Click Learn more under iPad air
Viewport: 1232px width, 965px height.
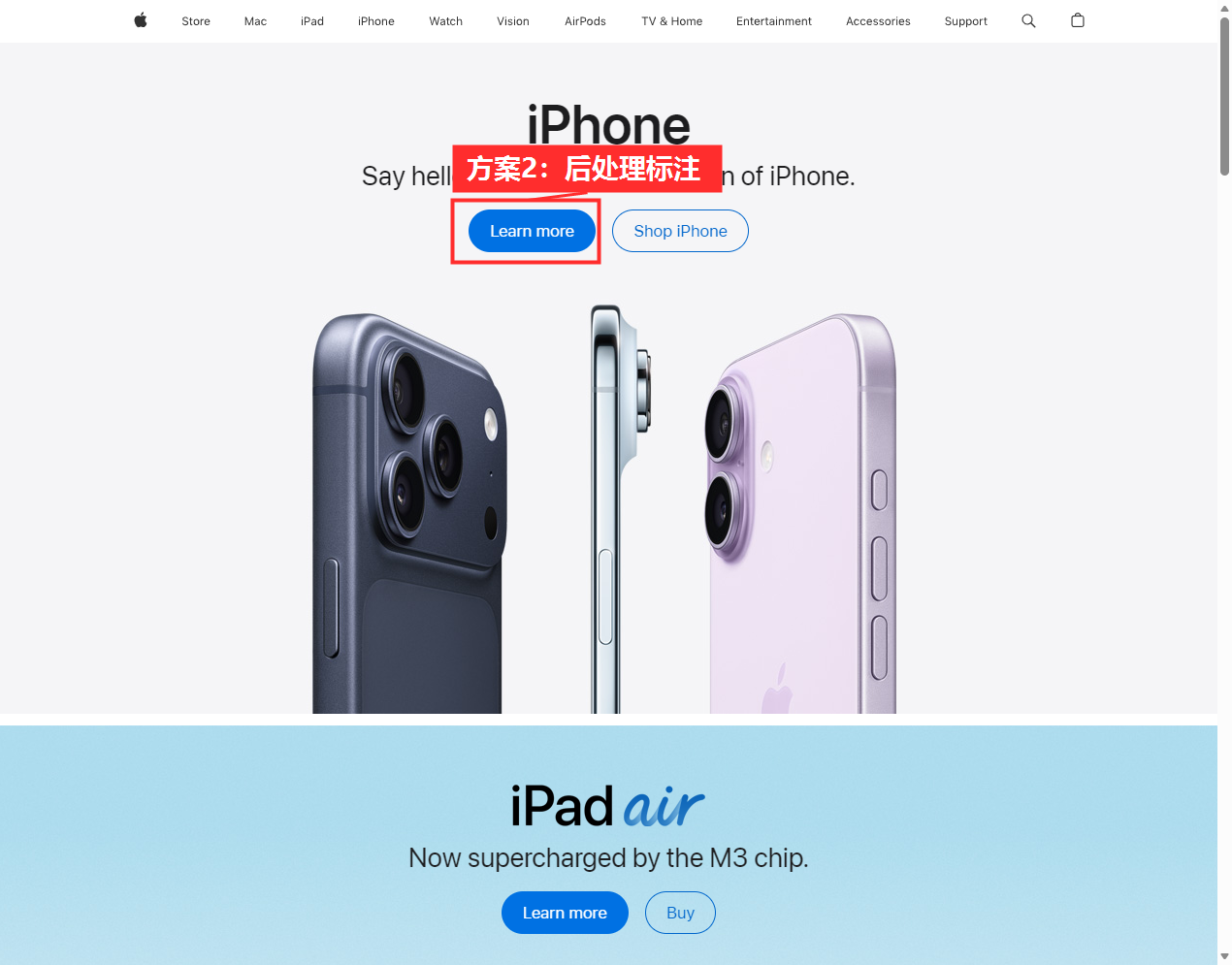click(x=565, y=913)
